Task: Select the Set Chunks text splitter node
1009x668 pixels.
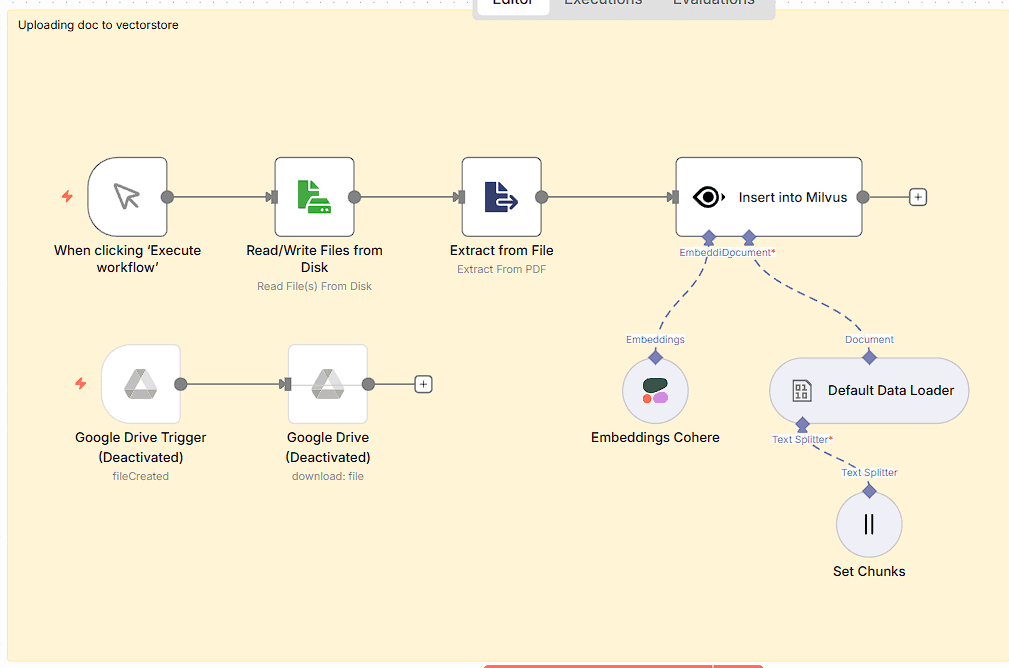Action: [x=869, y=524]
